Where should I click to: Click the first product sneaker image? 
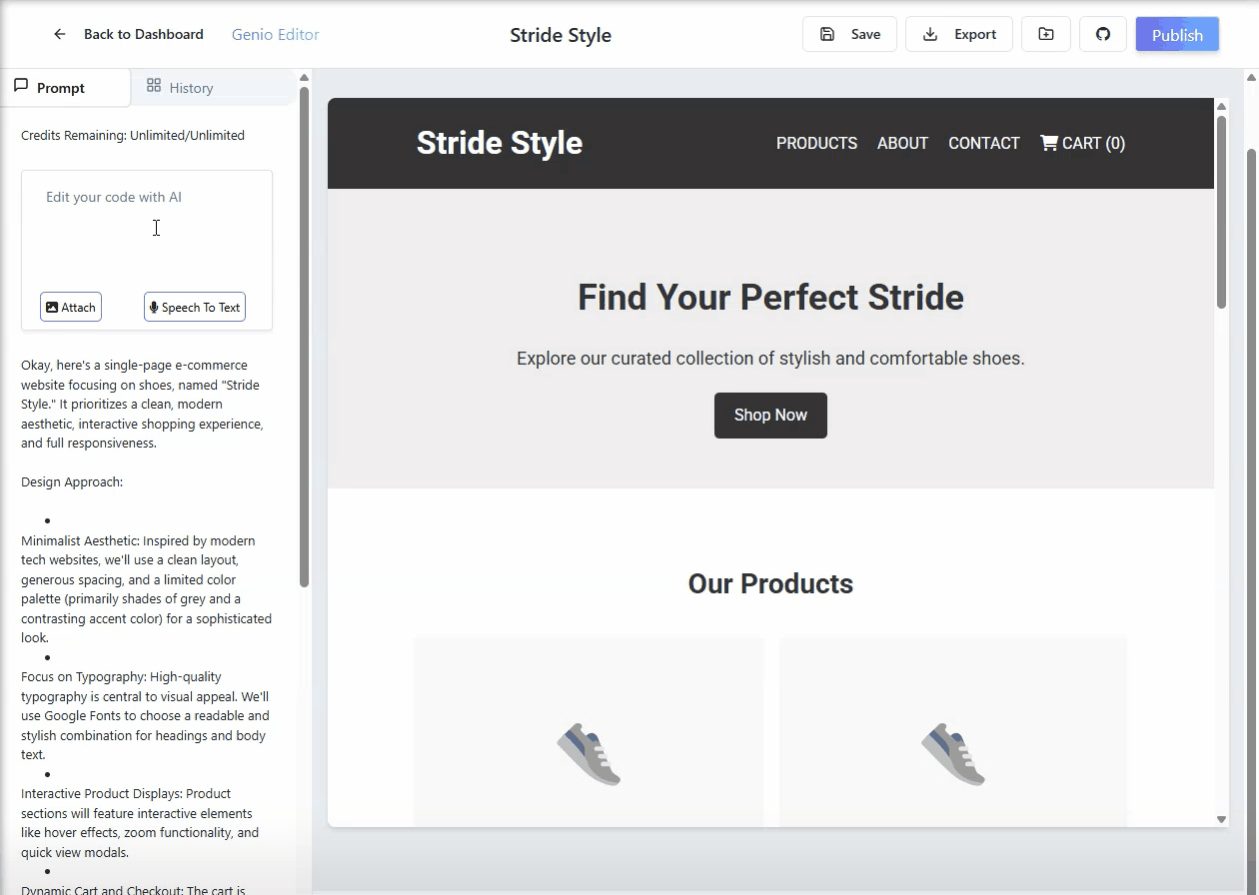tap(589, 754)
